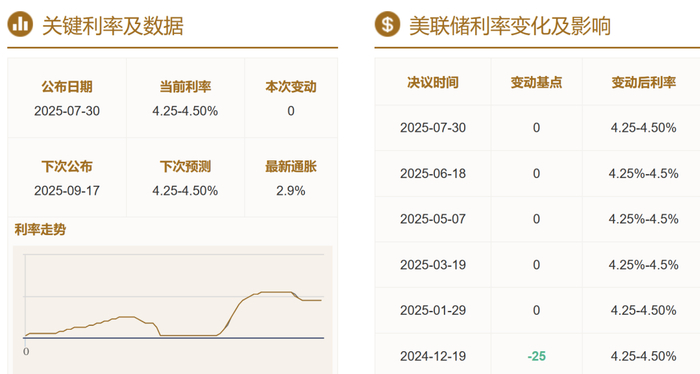The height and width of the screenshot is (374, 700).
Task: Click the dollar sign icon beside 美联储利率变化及影响
Action: (x=388, y=24)
